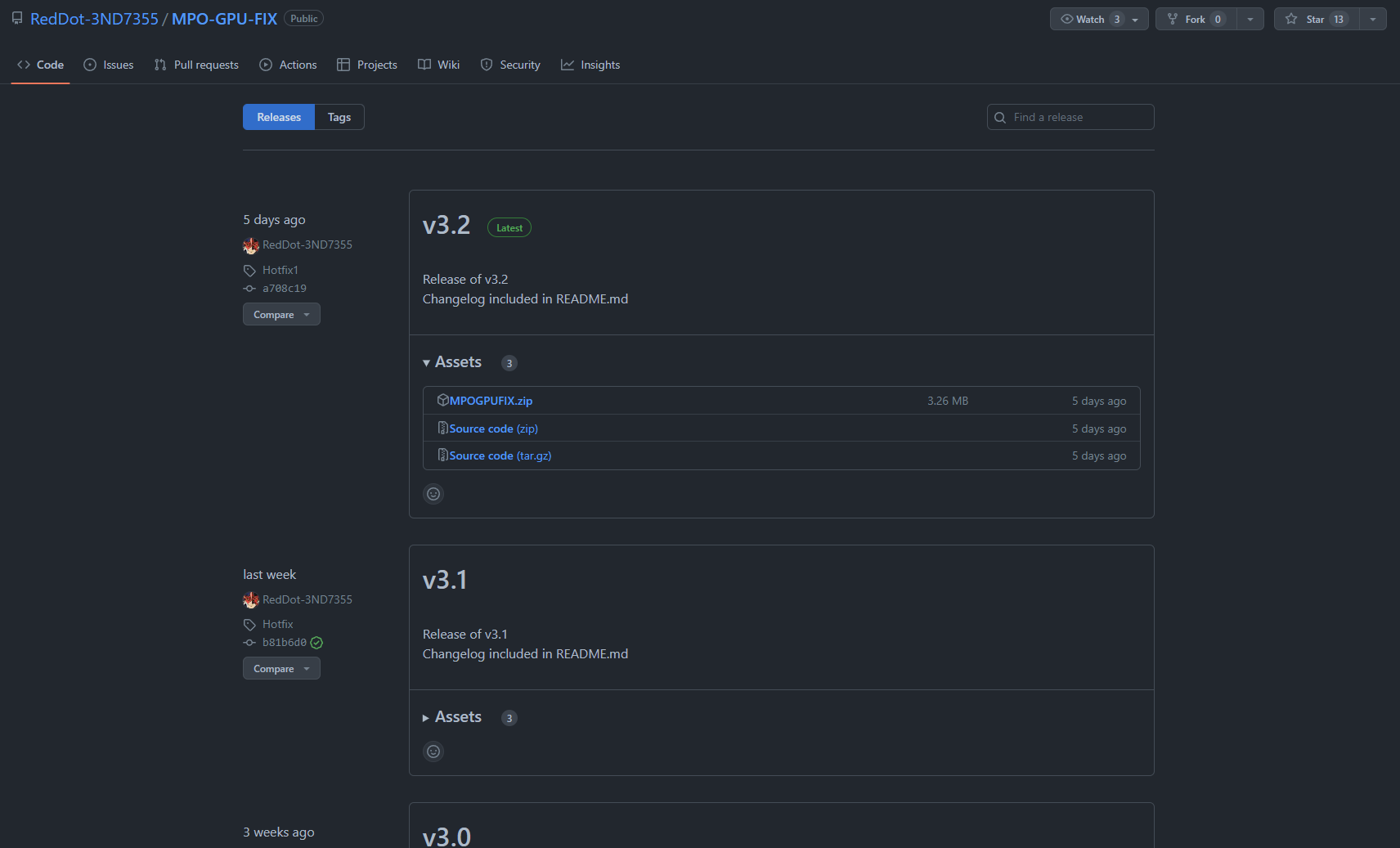Viewport: 1400px width, 848px height.
Task: Open the Wiki tab
Action: tap(439, 65)
